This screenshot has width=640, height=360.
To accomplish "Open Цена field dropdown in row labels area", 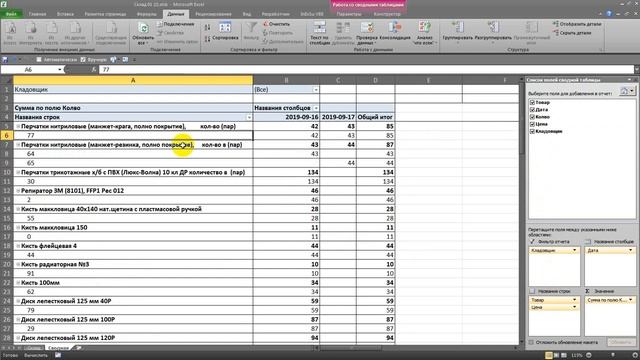I will 574,307.
